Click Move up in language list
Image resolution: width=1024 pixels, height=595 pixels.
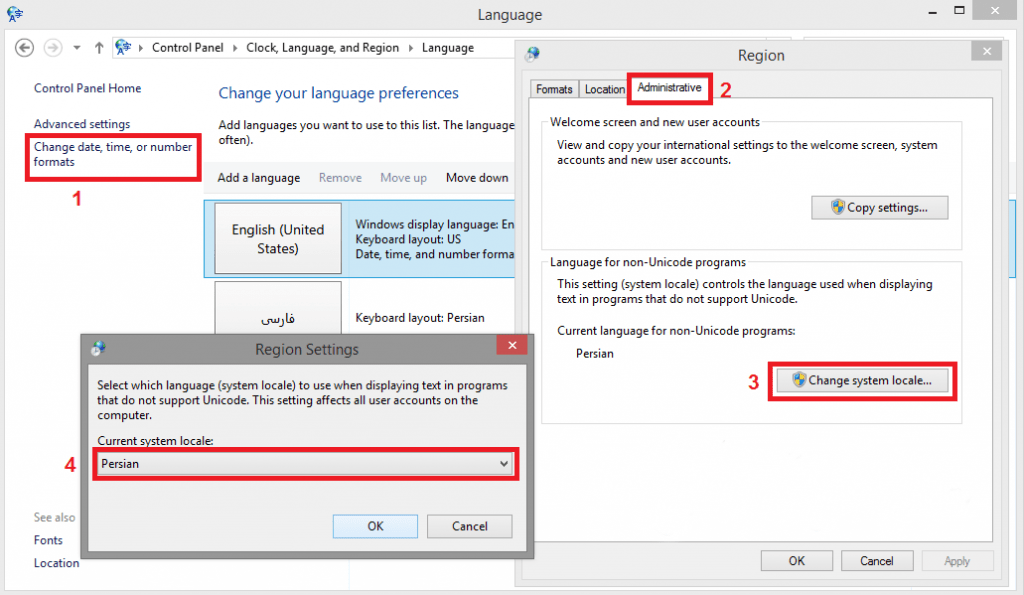[x=404, y=178]
